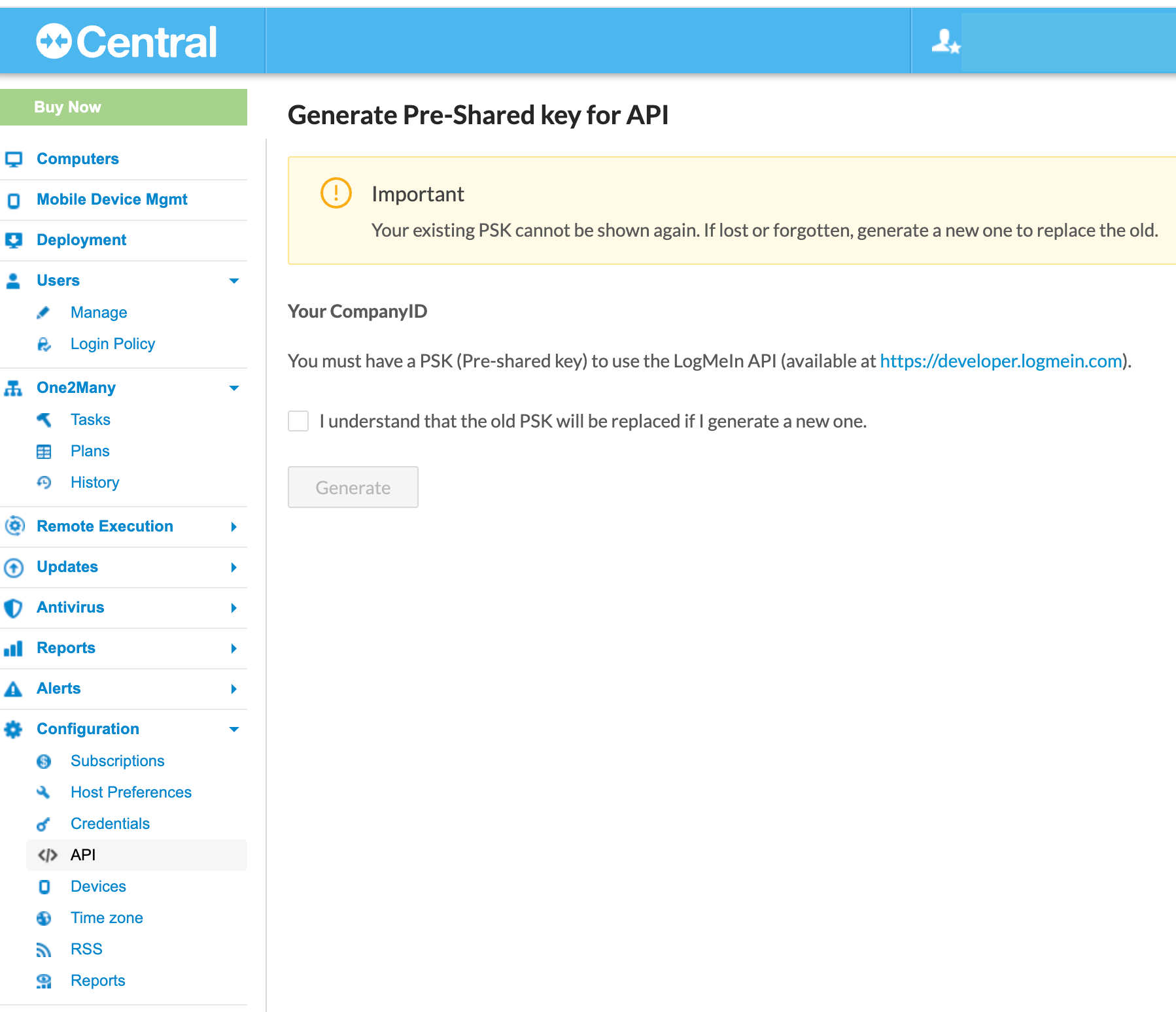Click the Deployment download icon

point(14,241)
